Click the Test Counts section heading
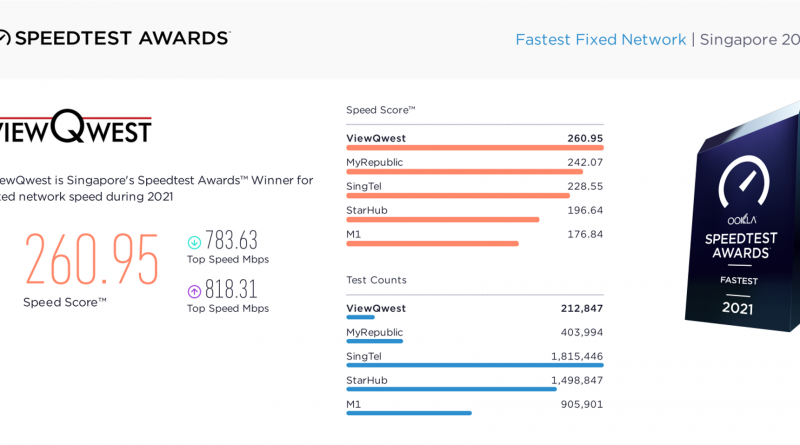The width and height of the screenshot is (800, 445). pyautogui.click(x=377, y=280)
